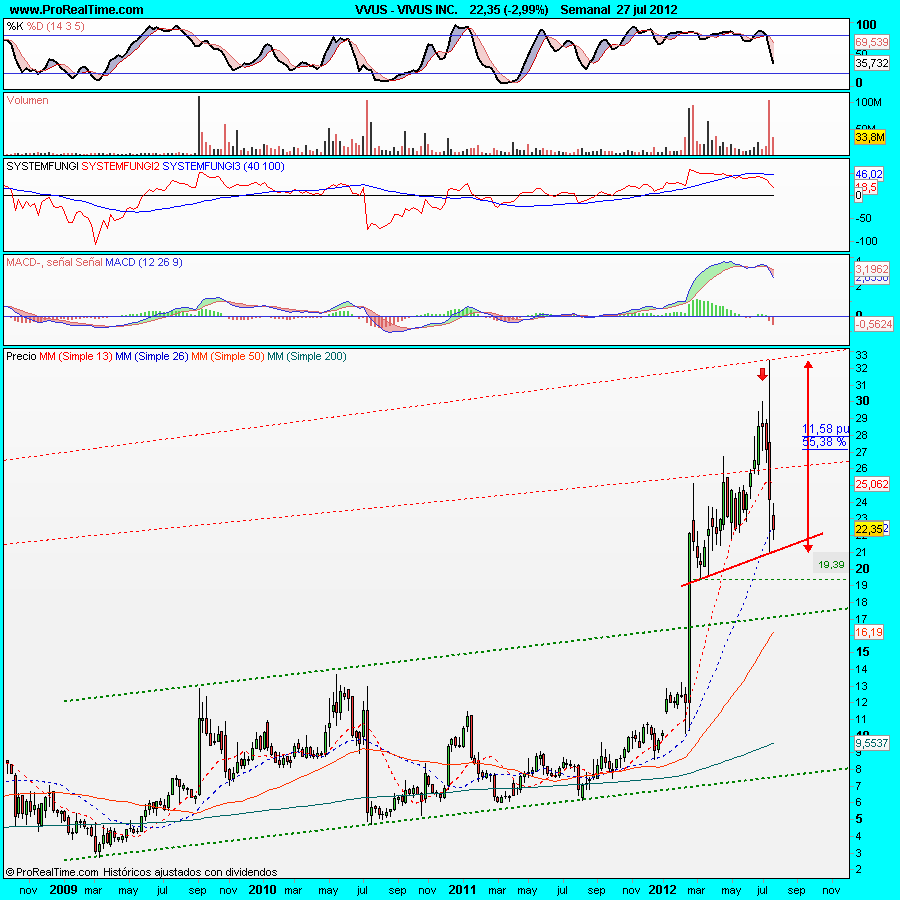Select the MACD (12 26 9) legend label
Image resolution: width=900 pixels, height=900 pixels.
pos(143,262)
